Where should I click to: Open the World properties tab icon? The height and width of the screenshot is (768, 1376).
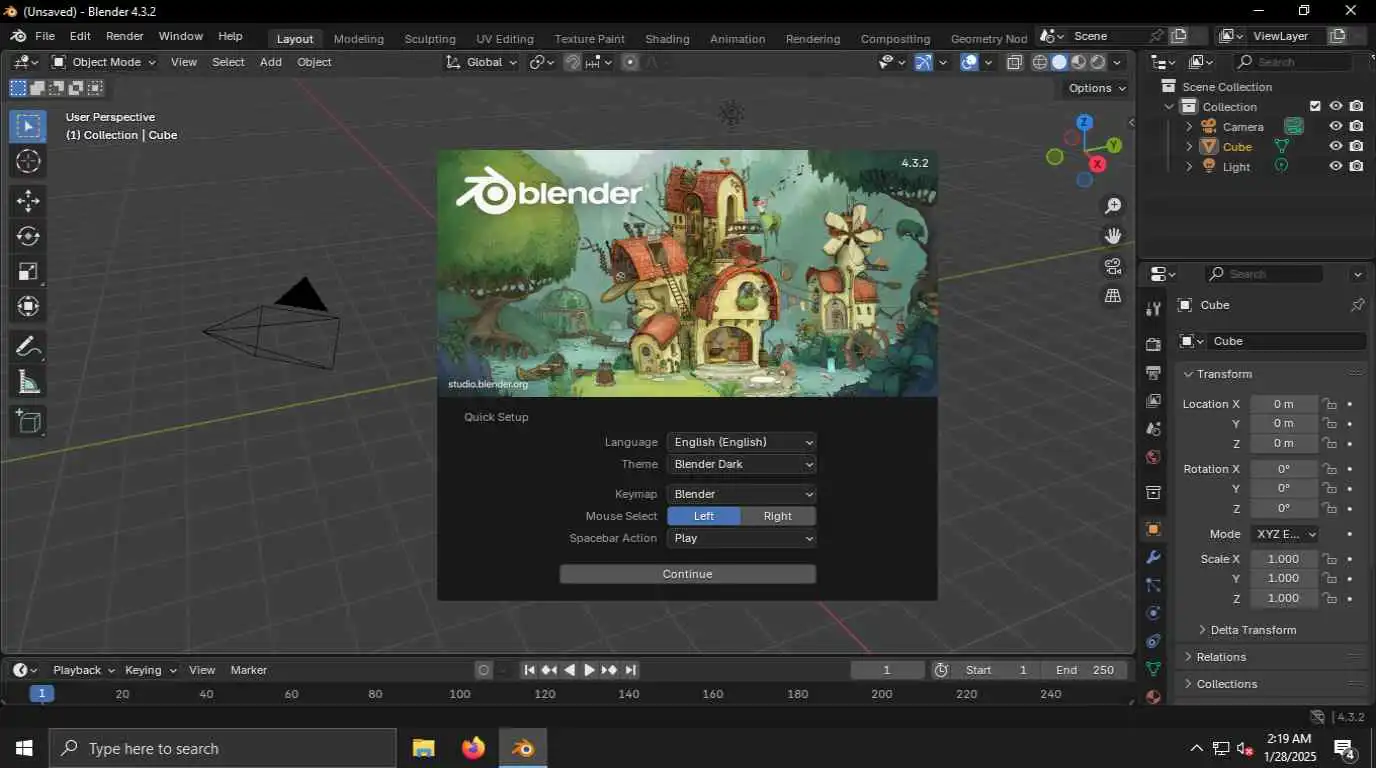[1153, 457]
